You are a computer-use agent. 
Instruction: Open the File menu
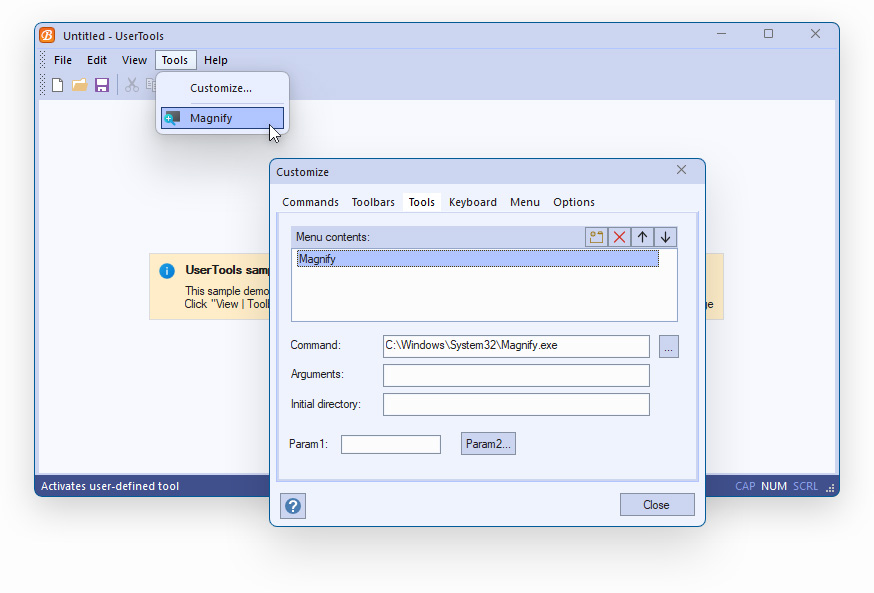click(x=63, y=60)
